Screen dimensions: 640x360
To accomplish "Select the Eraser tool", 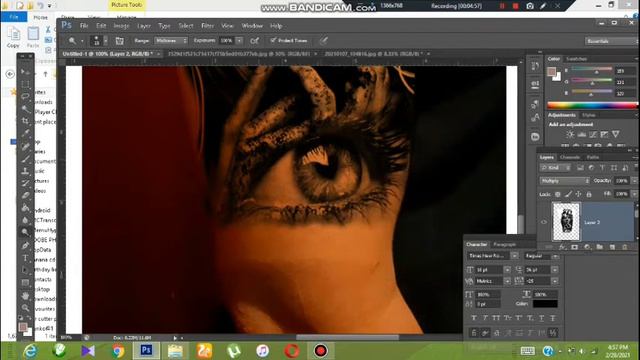I will [x=25, y=196].
